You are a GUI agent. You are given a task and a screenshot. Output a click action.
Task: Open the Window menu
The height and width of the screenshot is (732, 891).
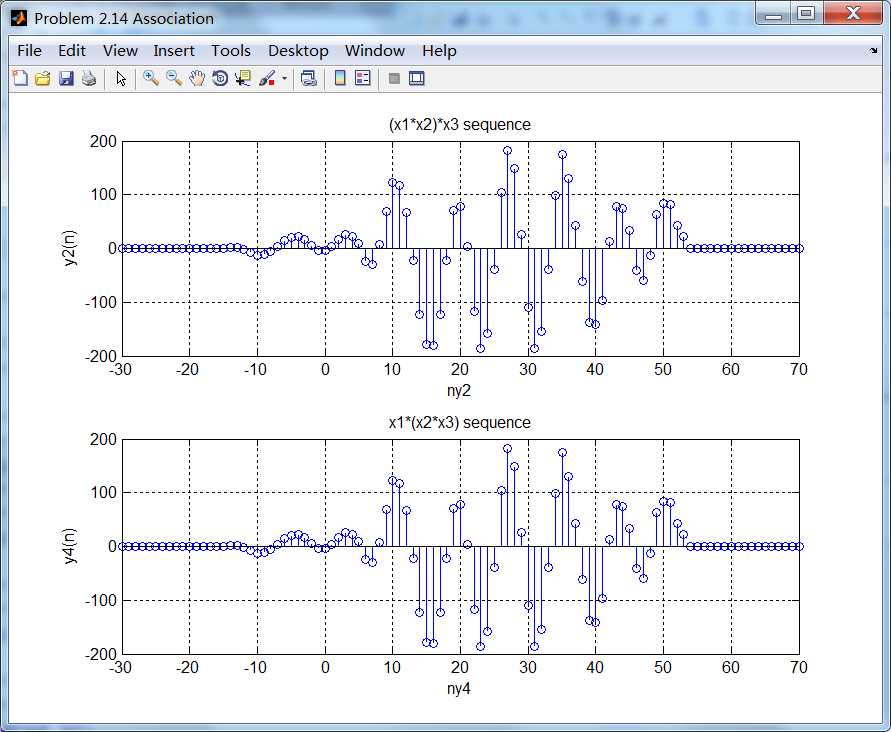coord(375,51)
